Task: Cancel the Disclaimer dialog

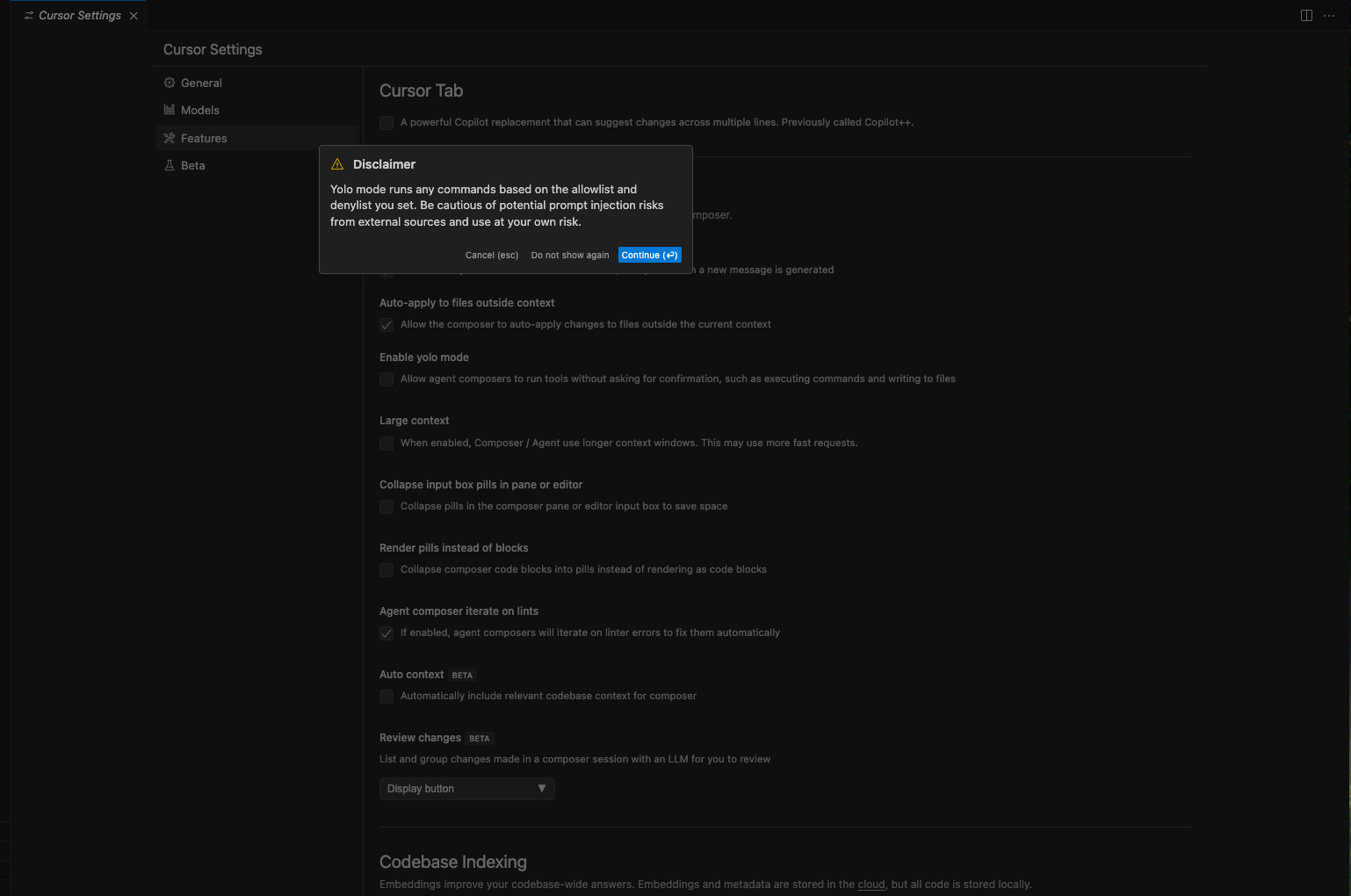Action: tap(492, 256)
